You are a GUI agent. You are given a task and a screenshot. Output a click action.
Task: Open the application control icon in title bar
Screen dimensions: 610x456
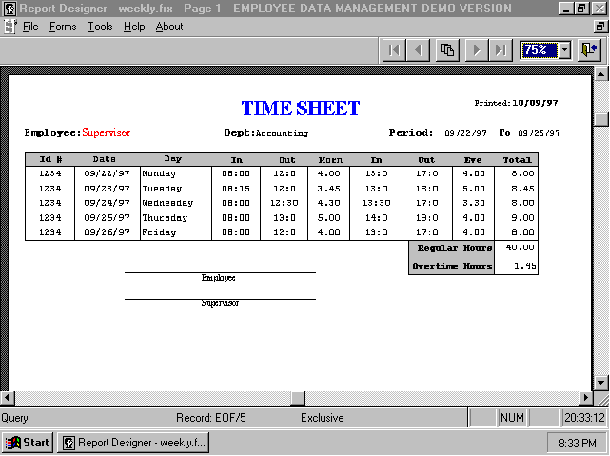pos(9,9)
